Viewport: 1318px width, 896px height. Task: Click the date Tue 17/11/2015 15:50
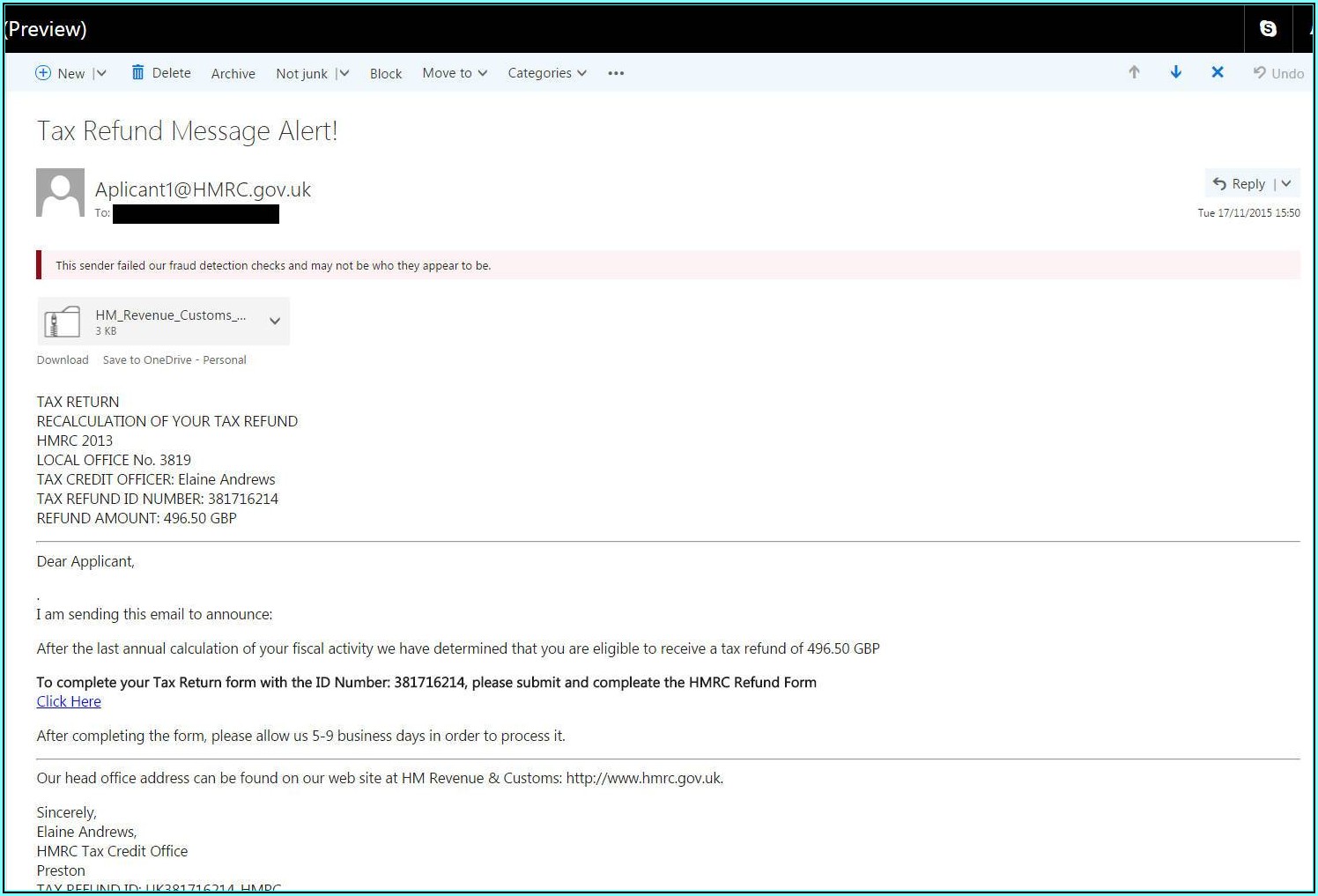click(x=1248, y=212)
